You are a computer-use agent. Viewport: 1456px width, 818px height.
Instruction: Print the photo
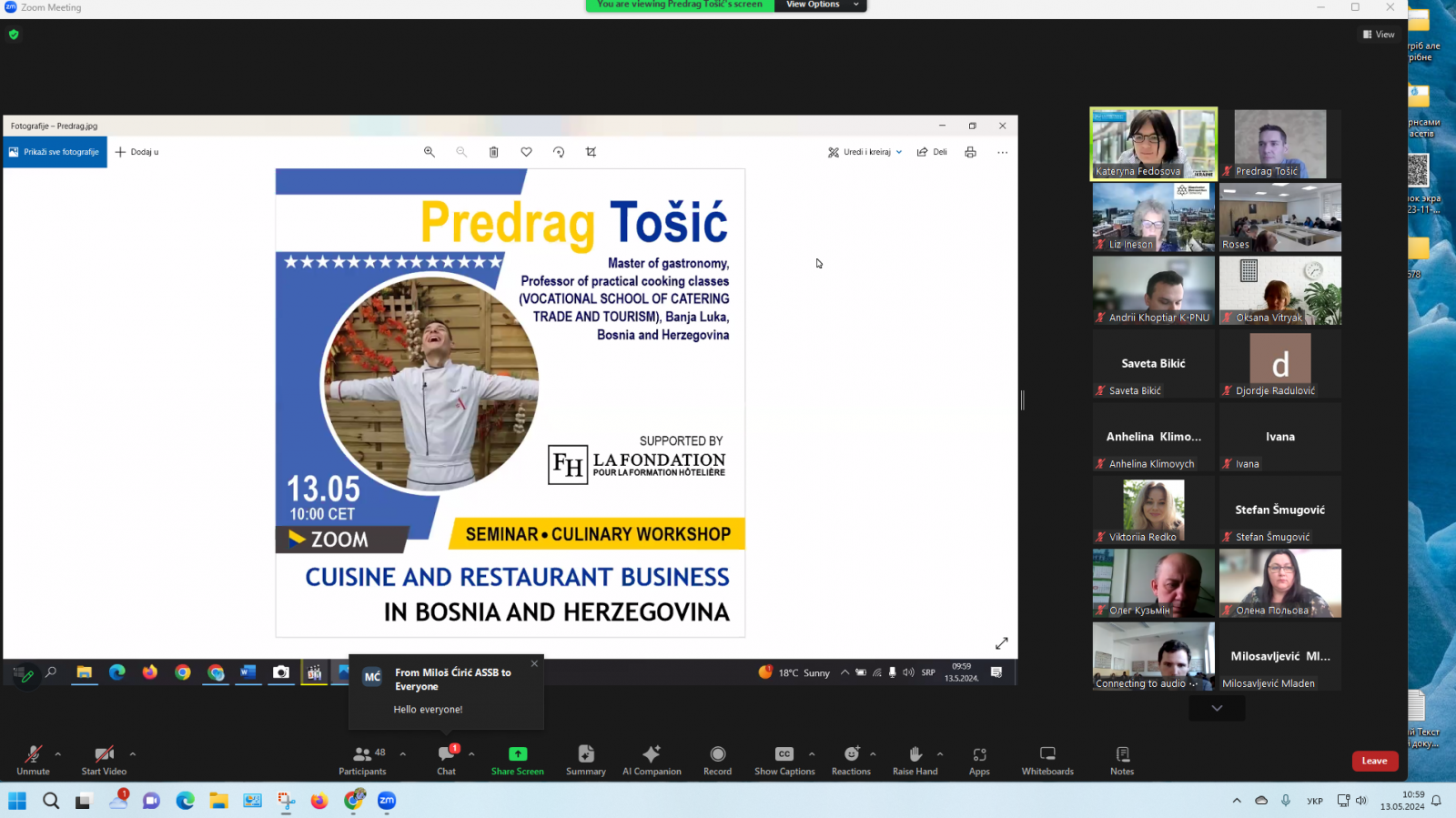[971, 152]
